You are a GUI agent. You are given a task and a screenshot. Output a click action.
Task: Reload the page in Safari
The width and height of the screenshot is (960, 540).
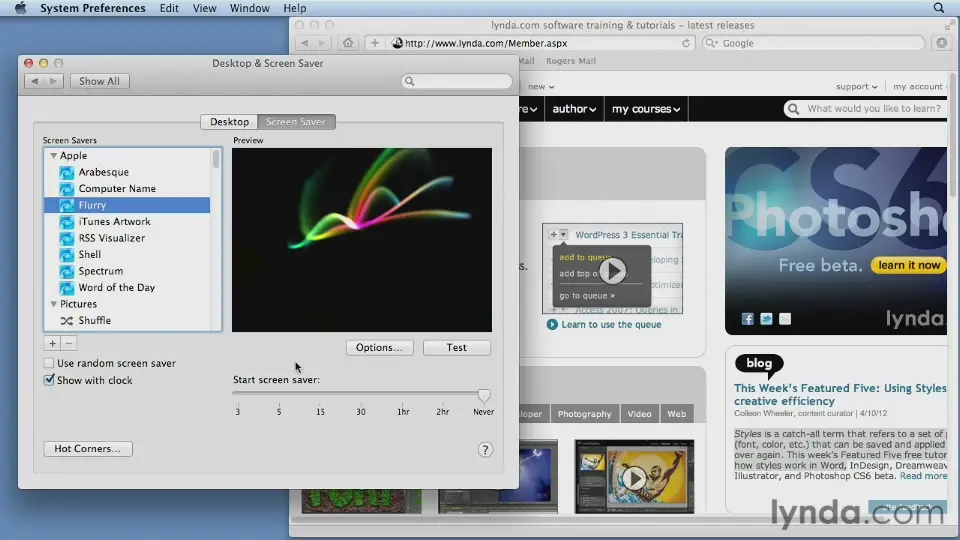coord(686,43)
